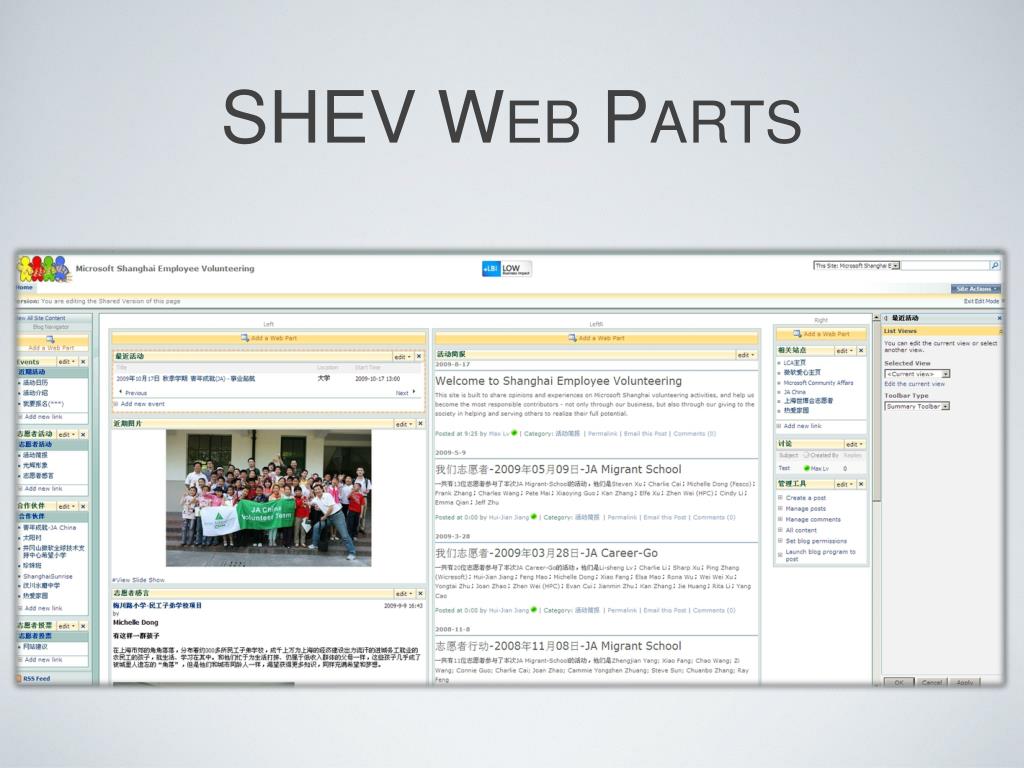
Task: Click the search text input field
Action: (x=946, y=266)
